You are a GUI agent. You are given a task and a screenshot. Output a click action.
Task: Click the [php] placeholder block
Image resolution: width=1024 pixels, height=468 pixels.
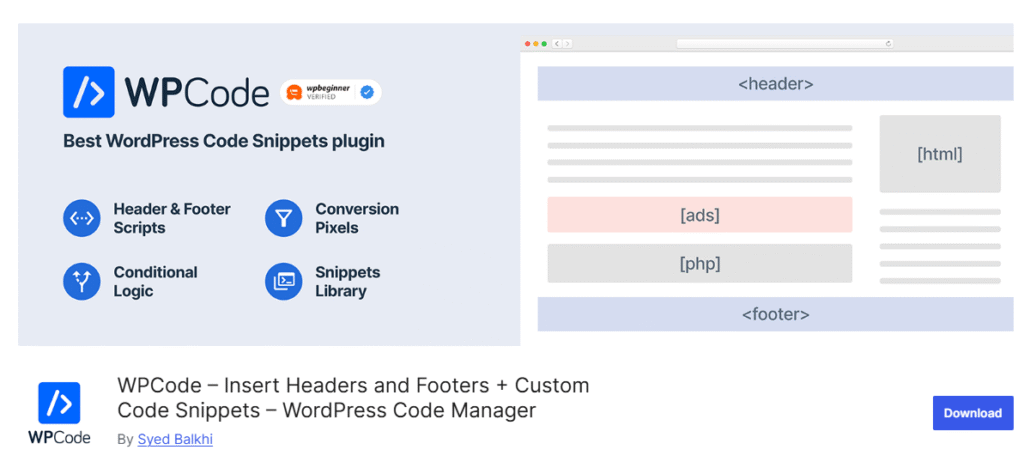pos(699,264)
